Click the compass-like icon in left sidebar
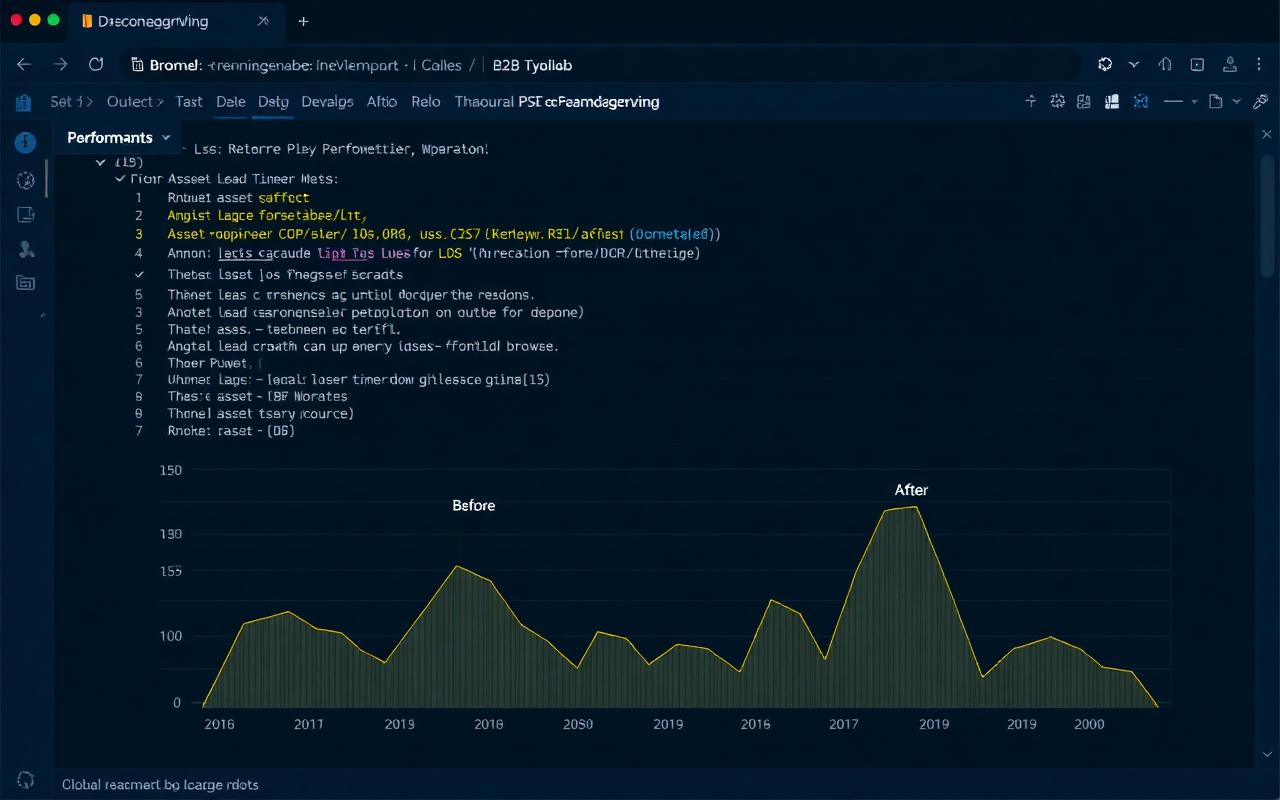The height and width of the screenshot is (800, 1280). click(x=26, y=180)
